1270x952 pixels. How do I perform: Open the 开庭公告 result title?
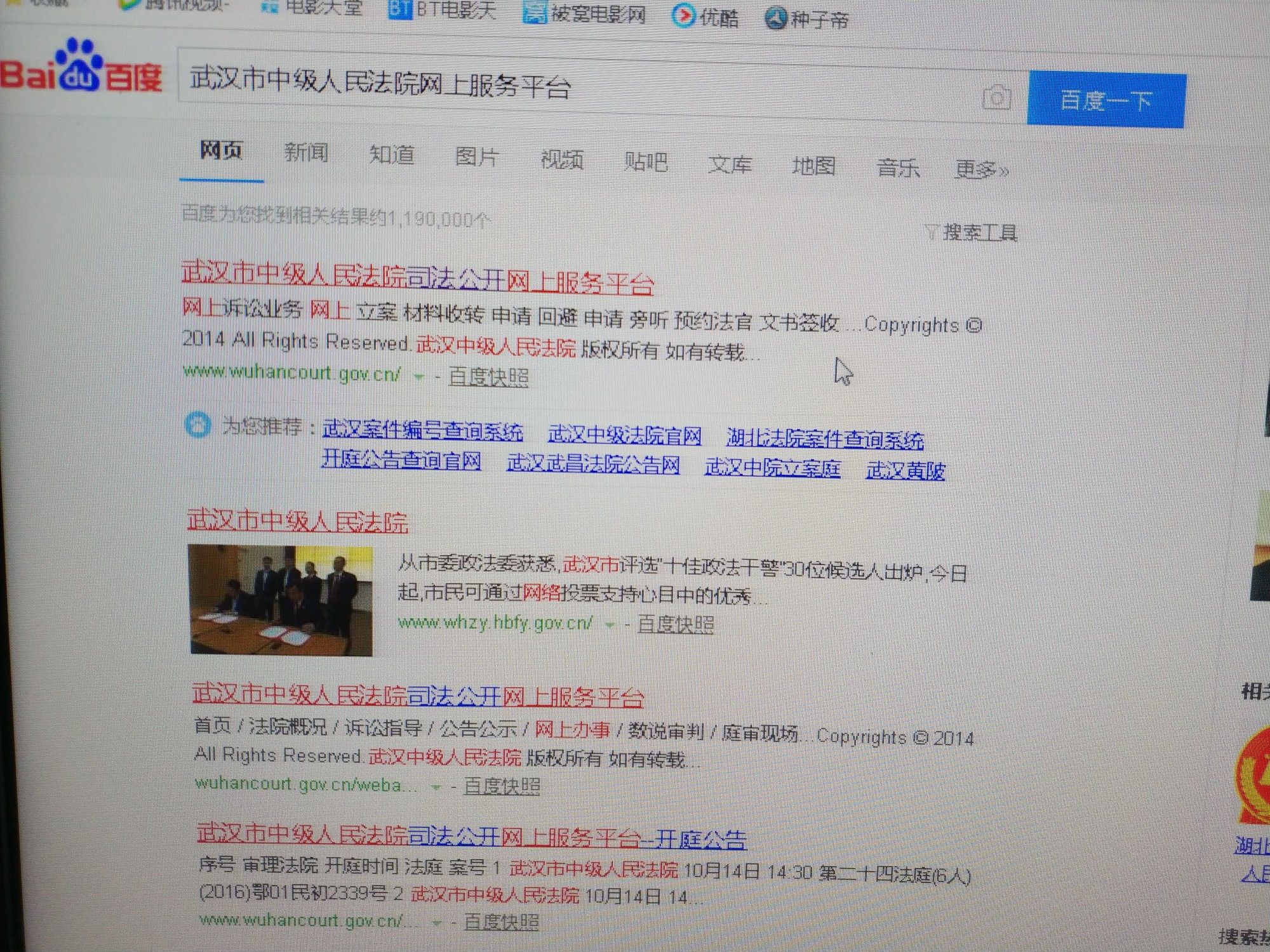point(472,836)
